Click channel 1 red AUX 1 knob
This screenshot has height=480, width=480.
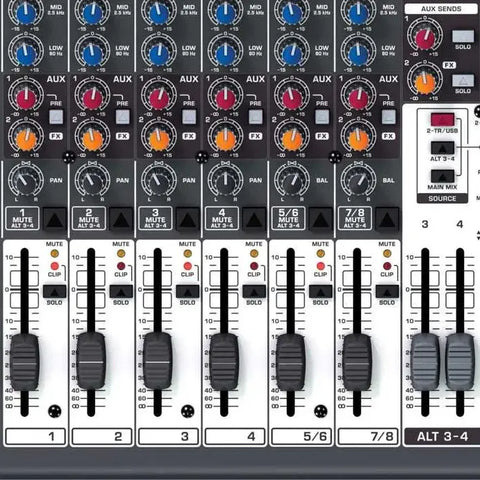point(26,99)
